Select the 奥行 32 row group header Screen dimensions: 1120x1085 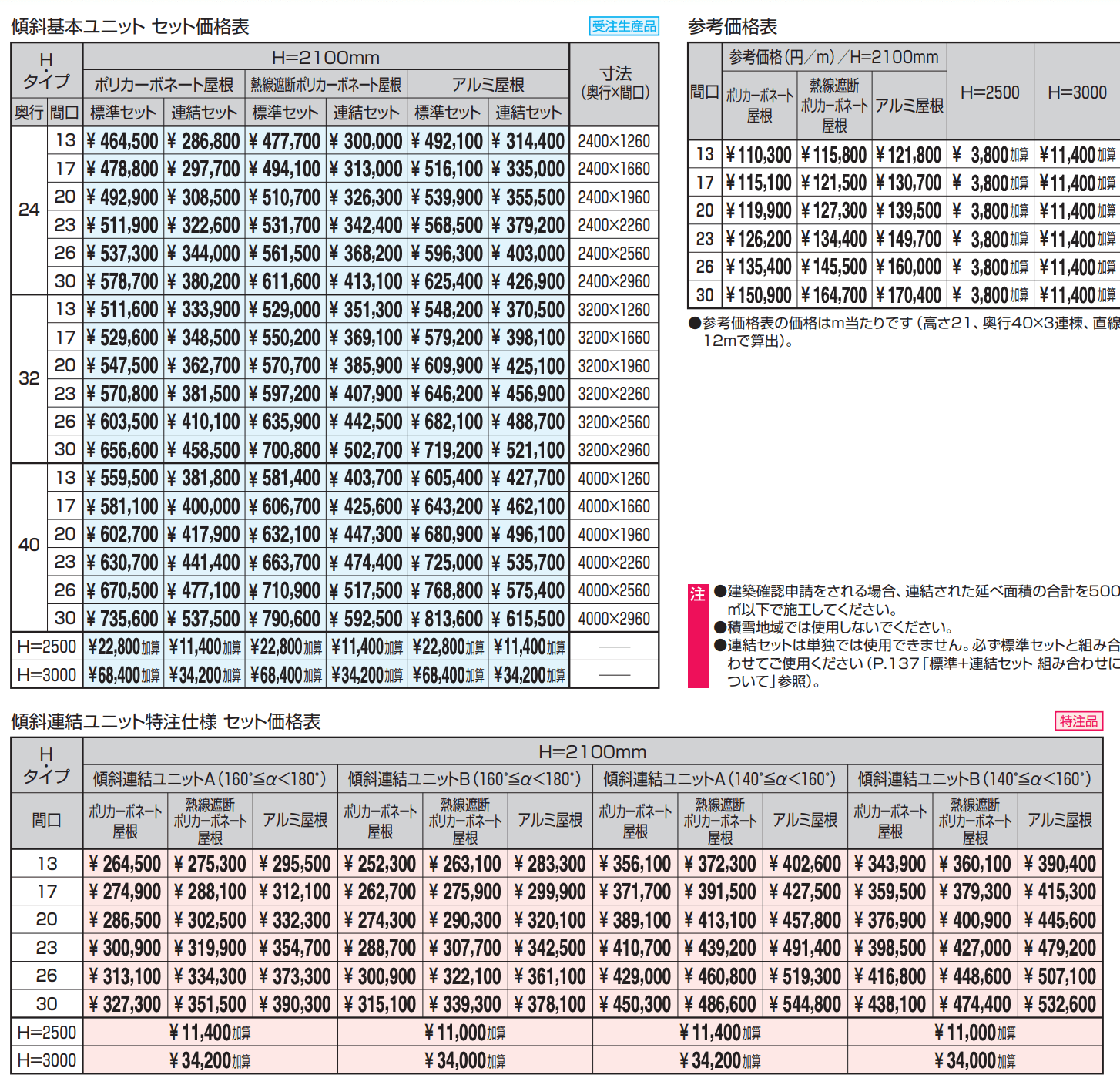[29, 378]
